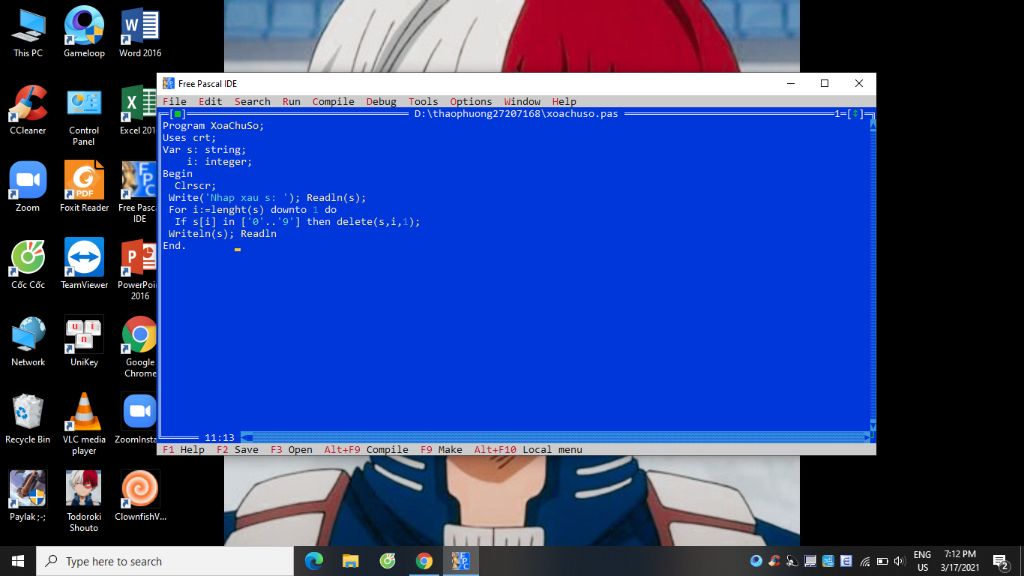
Task: Click the 'Writeln(s); Readln' code line
Action: 222,234
